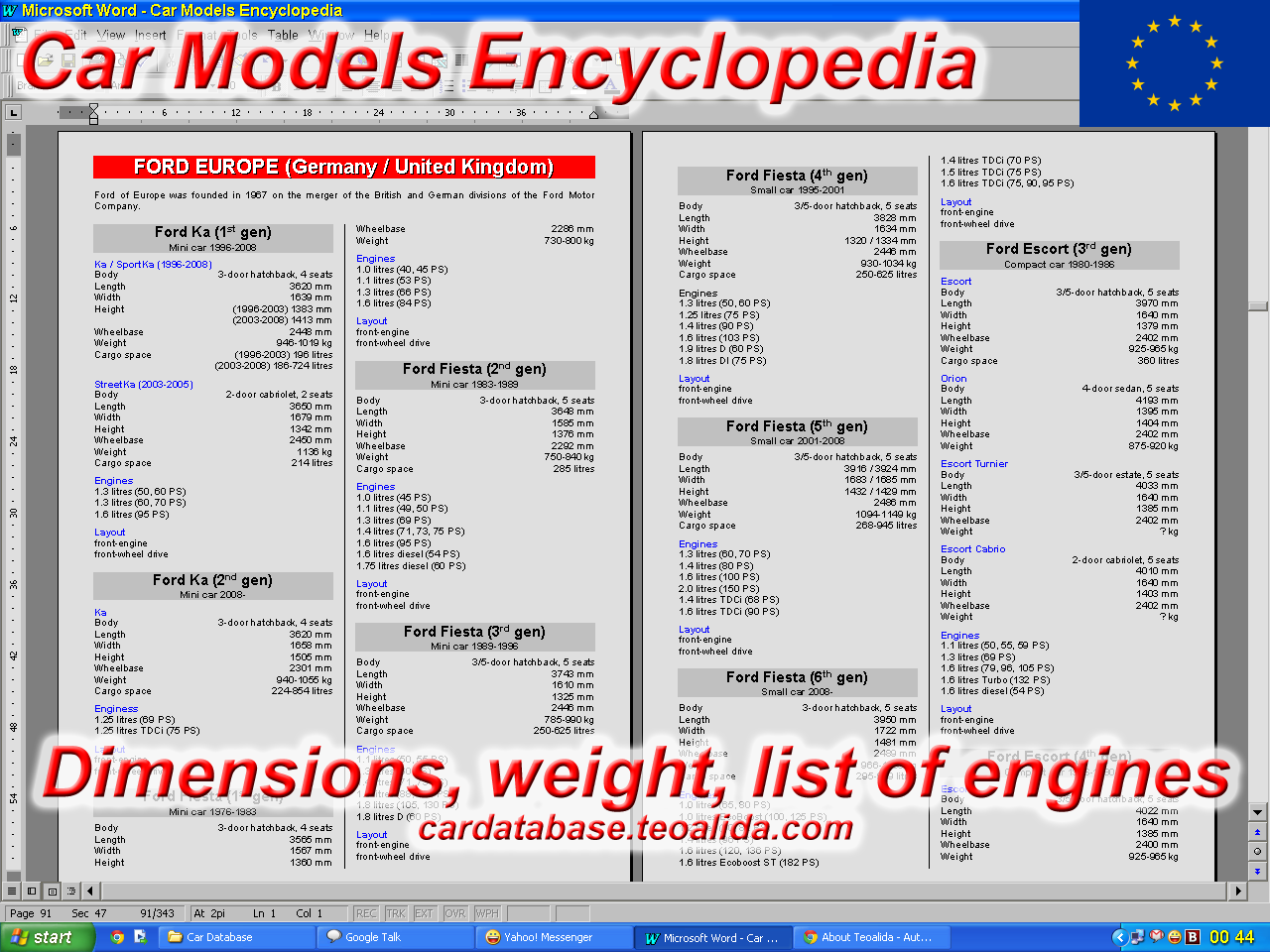Image resolution: width=1270 pixels, height=952 pixels.
Task: Click Next Page double-arrow button
Action: click(x=1258, y=871)
